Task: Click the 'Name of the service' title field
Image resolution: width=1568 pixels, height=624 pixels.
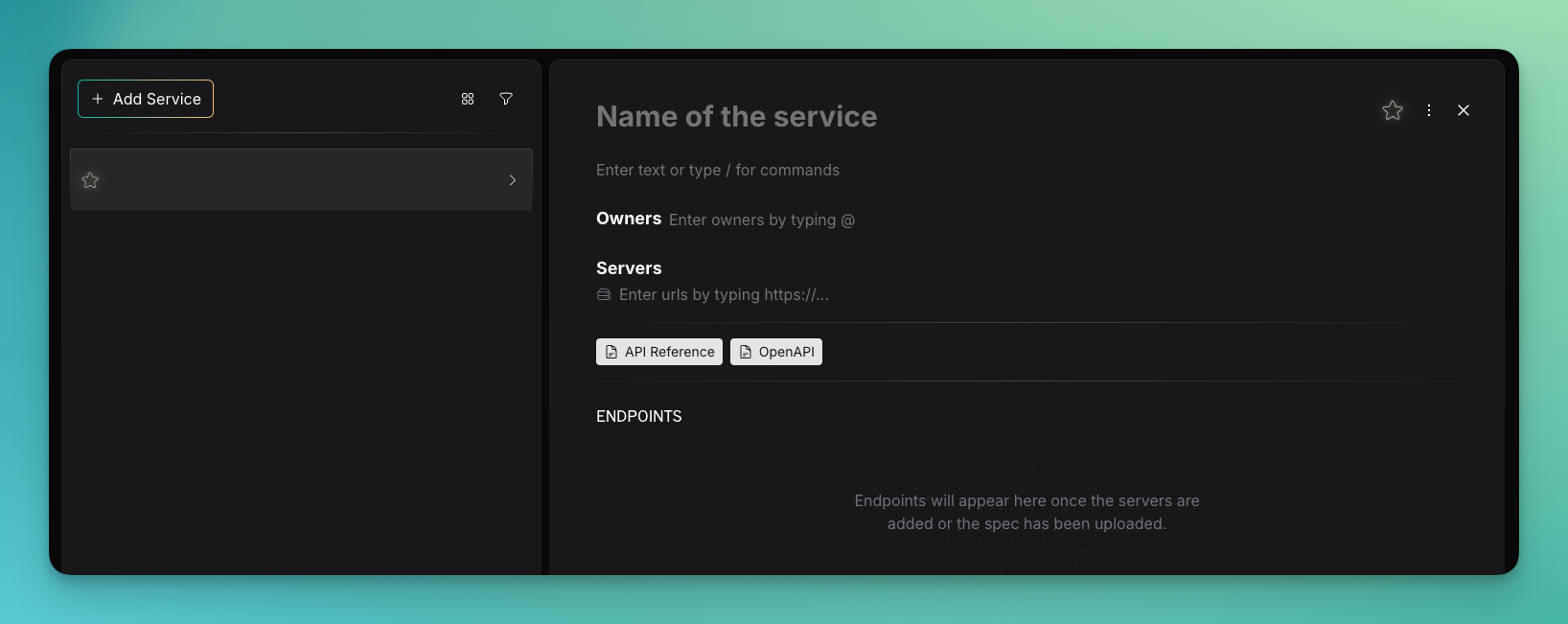Action: pos(736,117)
